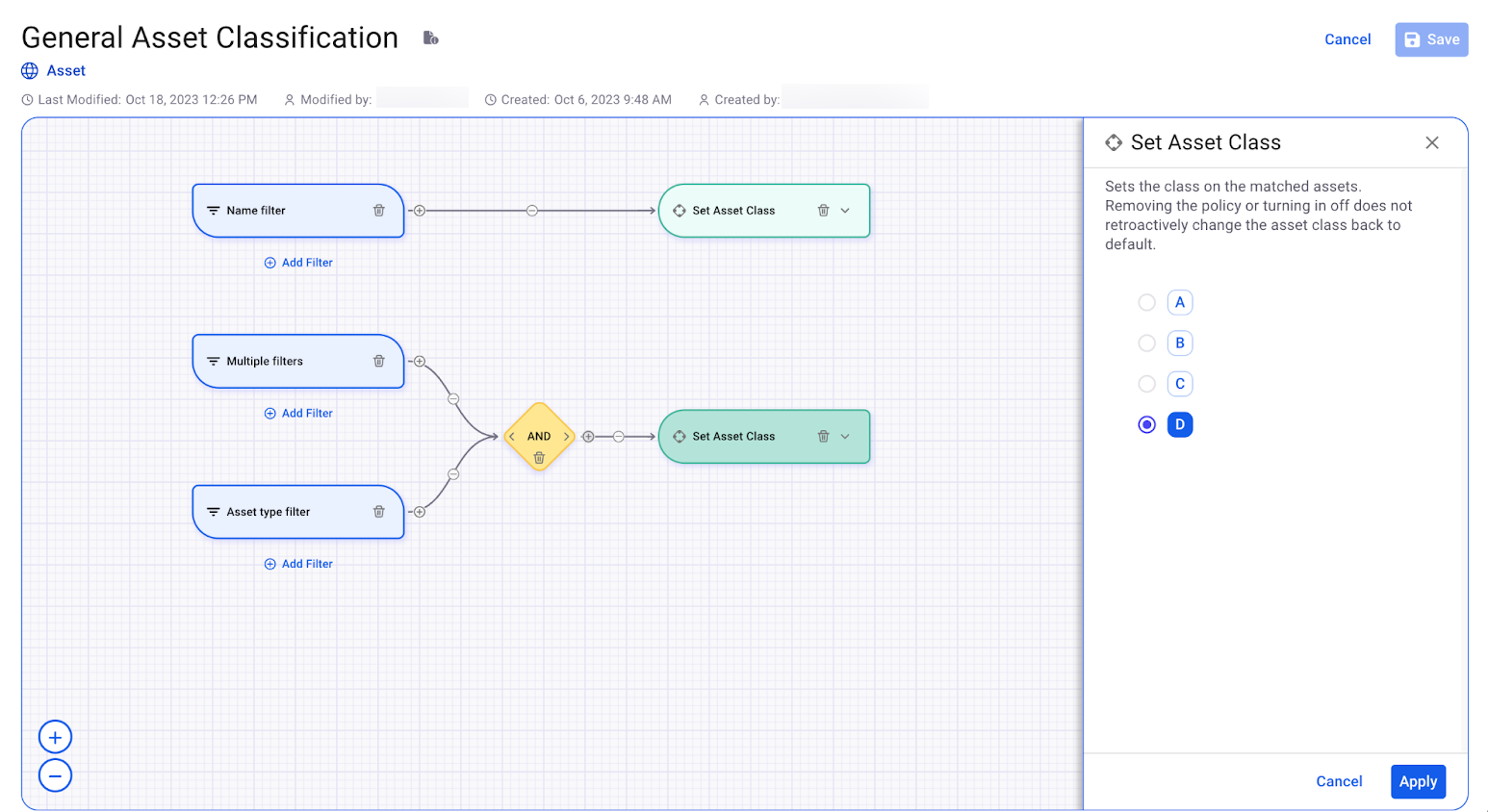Click the policy info icon beside the title
1488x812 pixels.
pos(430,37)
